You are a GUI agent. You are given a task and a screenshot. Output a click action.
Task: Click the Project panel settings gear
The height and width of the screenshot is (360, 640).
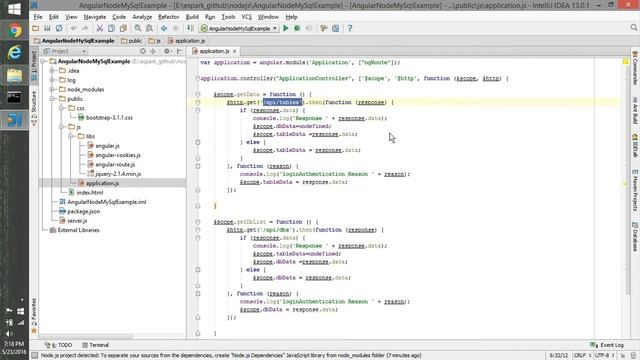coord(167,51)
